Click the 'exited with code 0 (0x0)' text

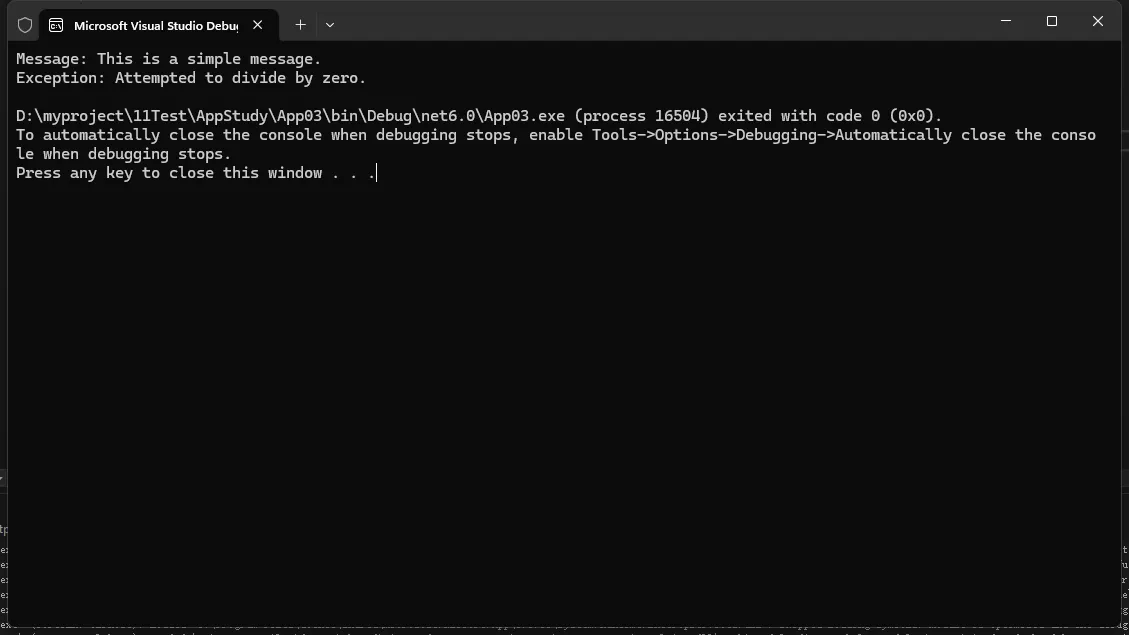click(829, 116)
